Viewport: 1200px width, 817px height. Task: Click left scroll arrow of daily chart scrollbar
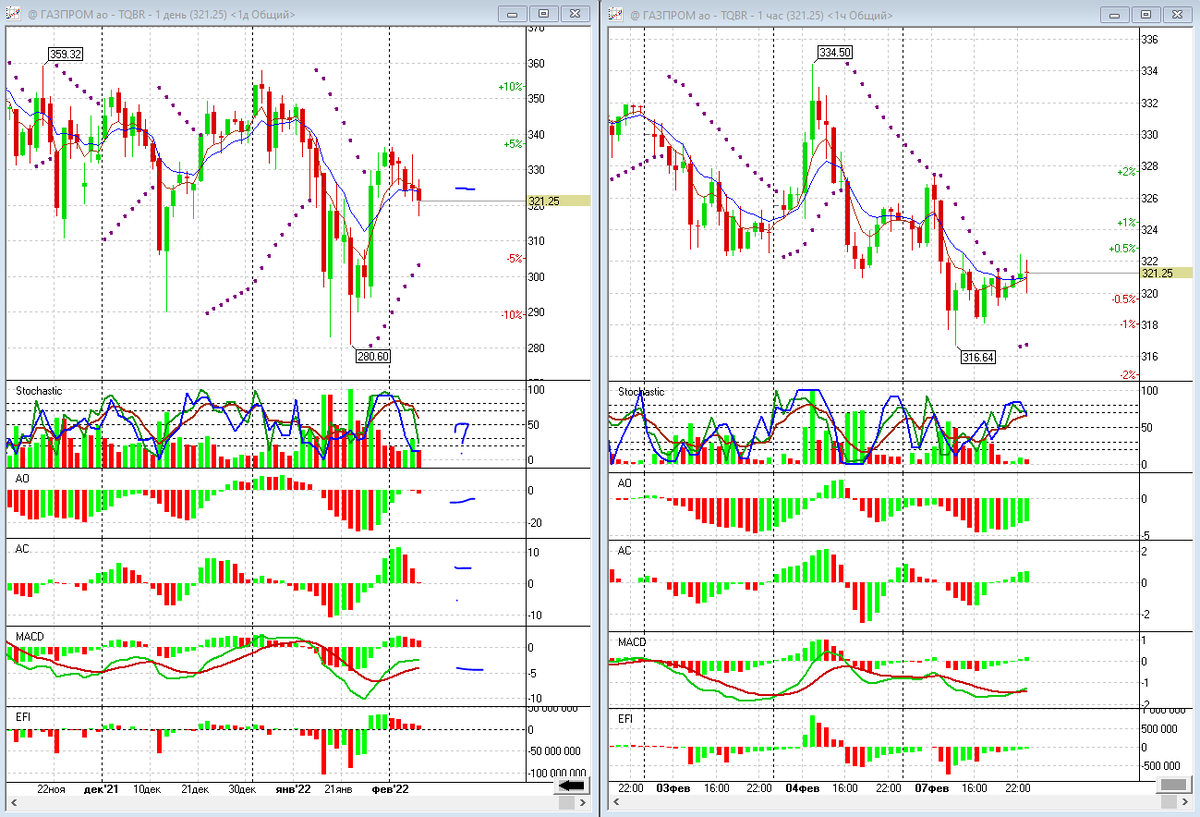15,803
